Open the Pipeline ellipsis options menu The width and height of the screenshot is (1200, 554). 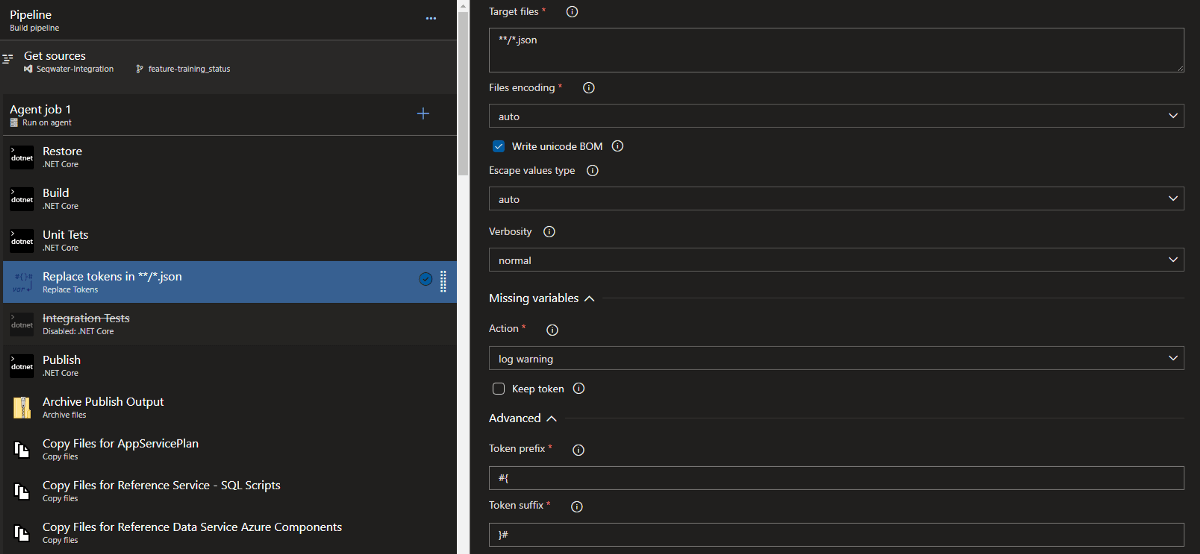click(431, 19)
